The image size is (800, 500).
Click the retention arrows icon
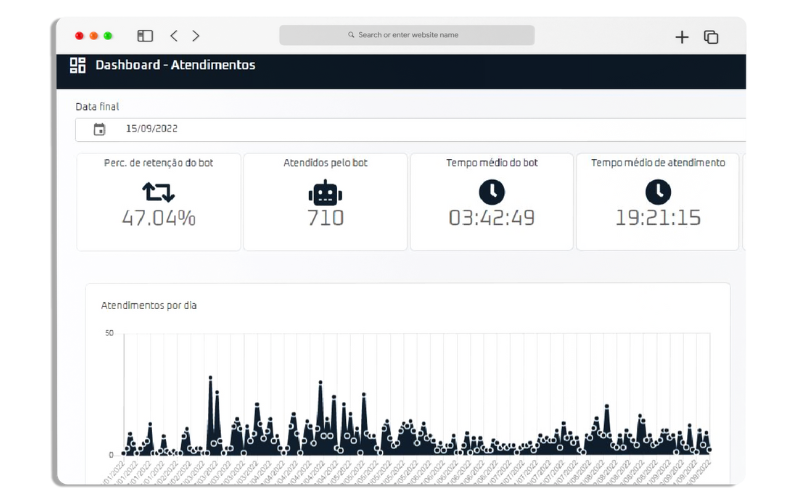158,192
